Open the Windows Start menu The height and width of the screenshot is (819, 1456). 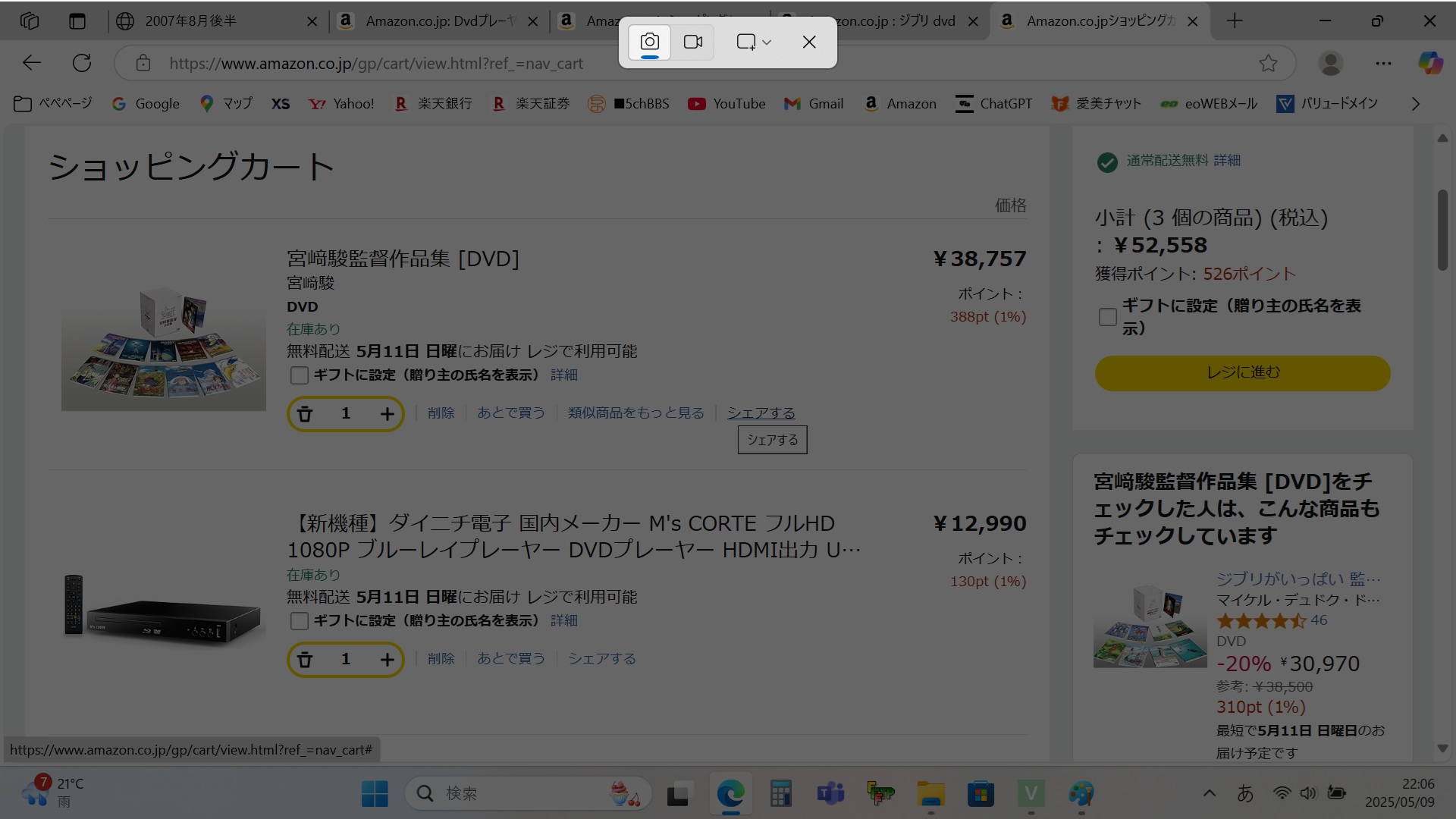pos(375,794)
